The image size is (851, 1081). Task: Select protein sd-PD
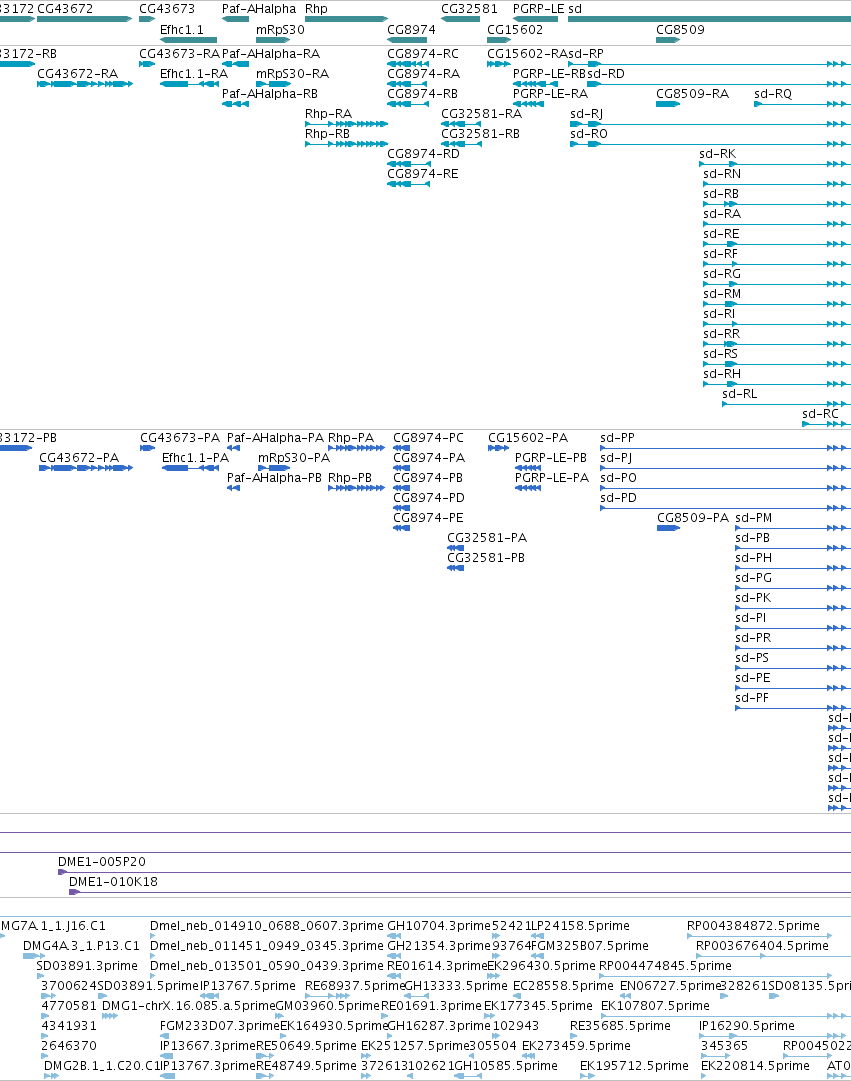619,498
